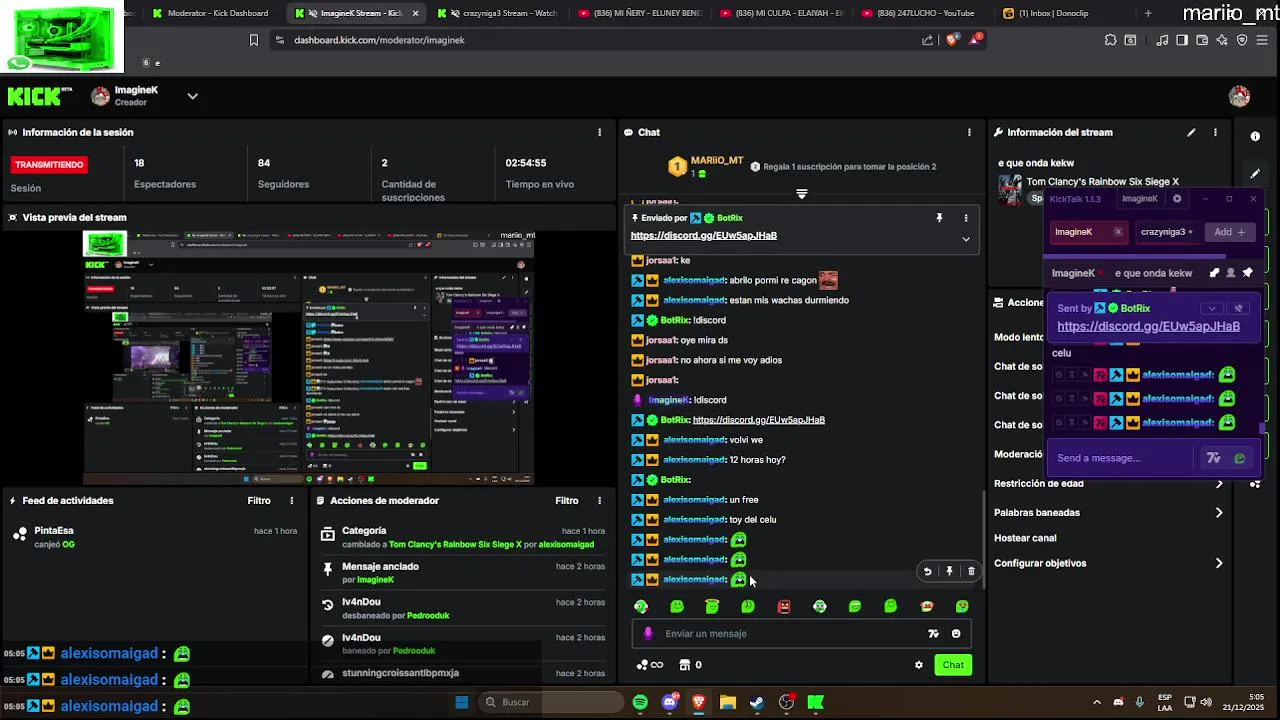Open the discord.gg link in KickTalk pinned message
This screenshot has width=1280, height=720.
1148,326
